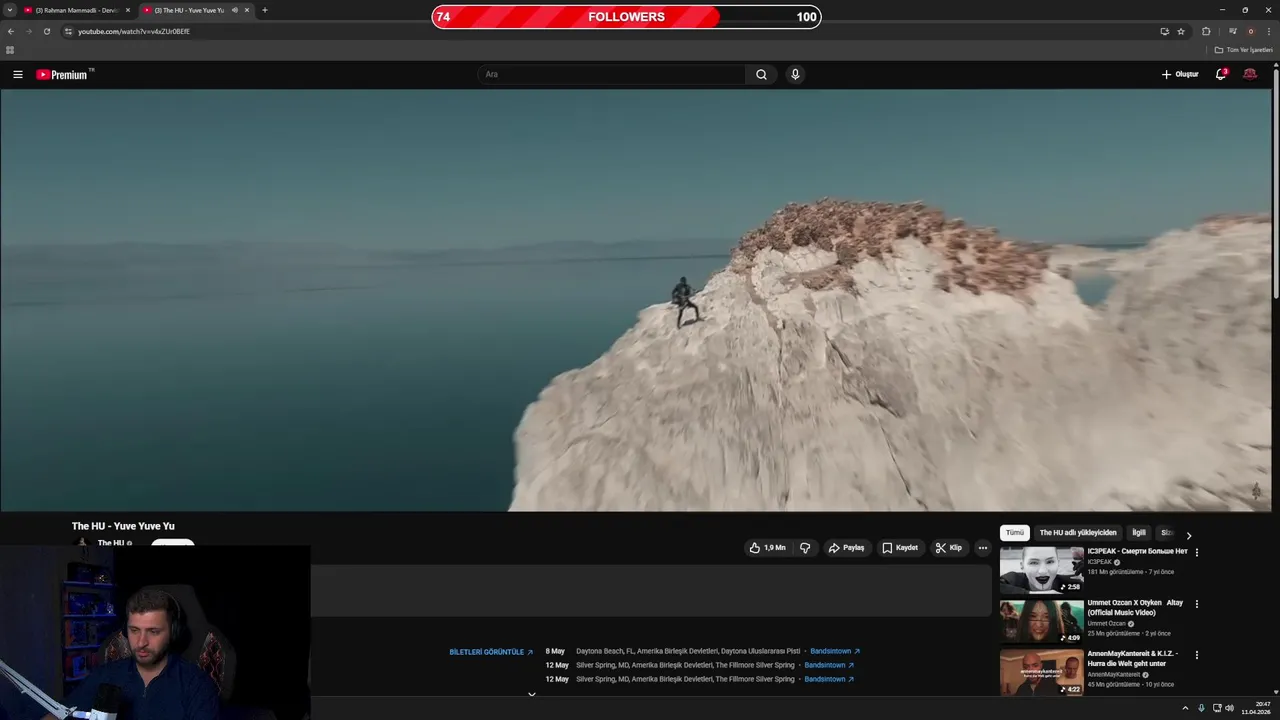1280x720 pixels.
Task: Open network icon in system tray
Action: 1217,708
